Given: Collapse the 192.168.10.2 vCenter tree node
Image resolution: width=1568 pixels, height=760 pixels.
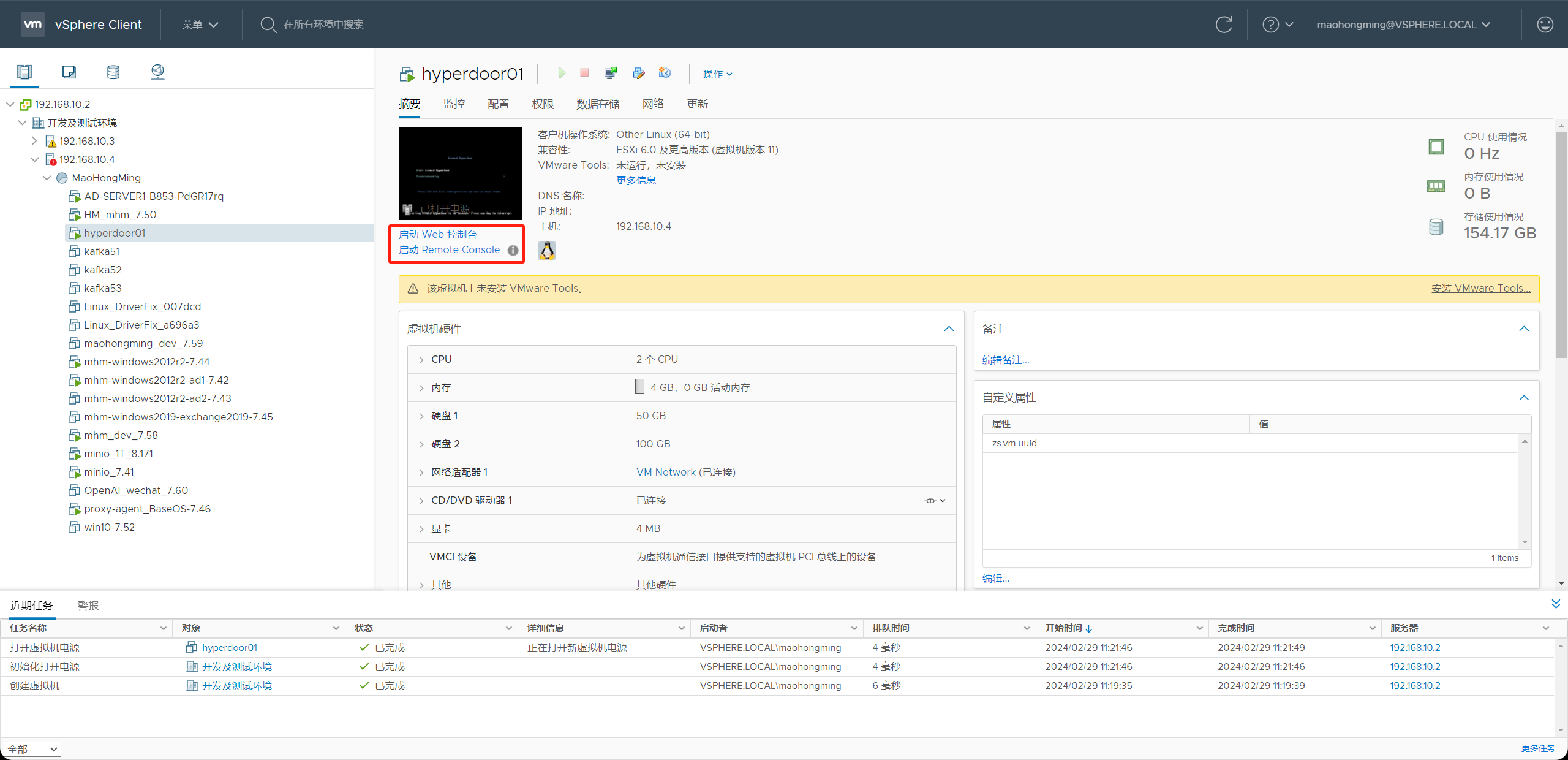Looking at the screenshot, I should point(10,104).
